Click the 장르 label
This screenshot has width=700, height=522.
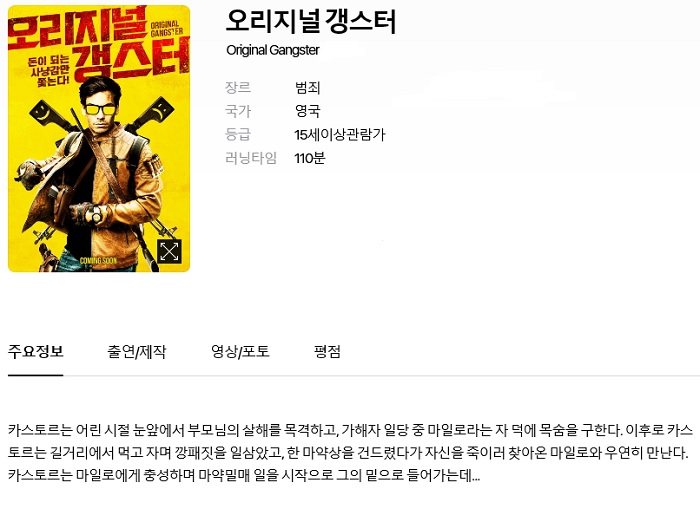238,88
